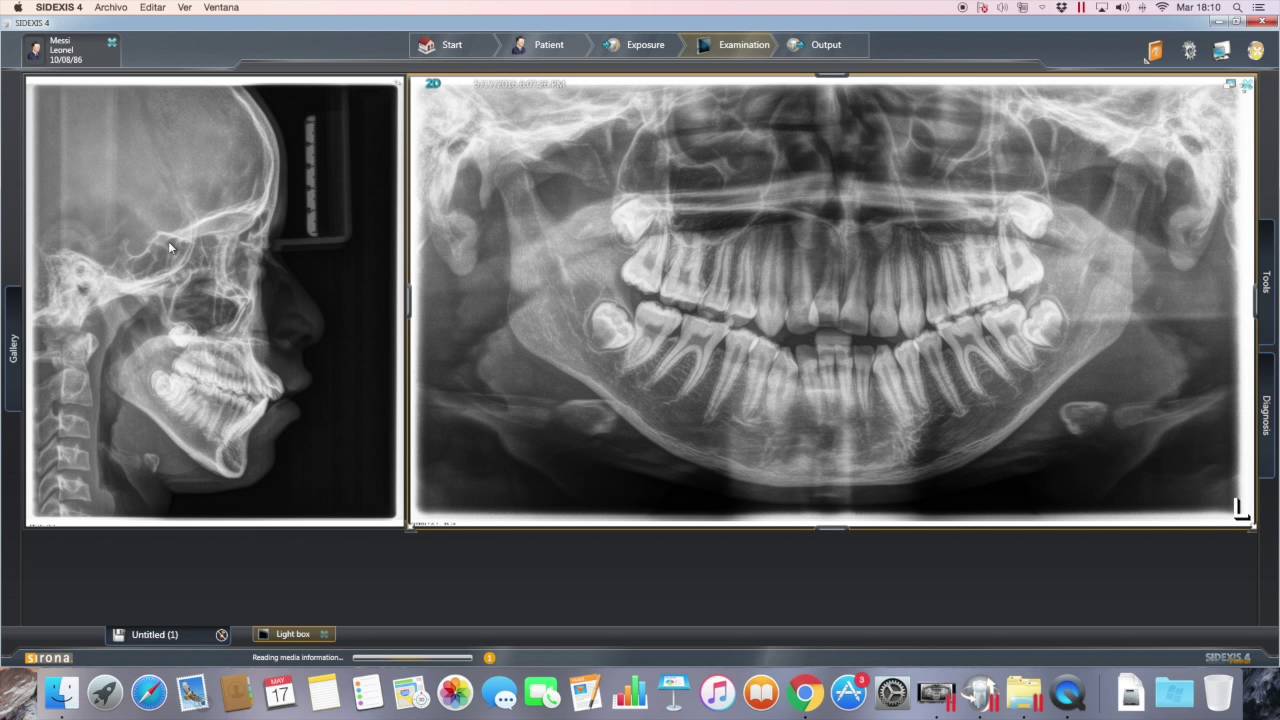Open the Ver menu
Image resolution: width=1280 pixels, height=720 pixels.
click(x=185, y=7)
